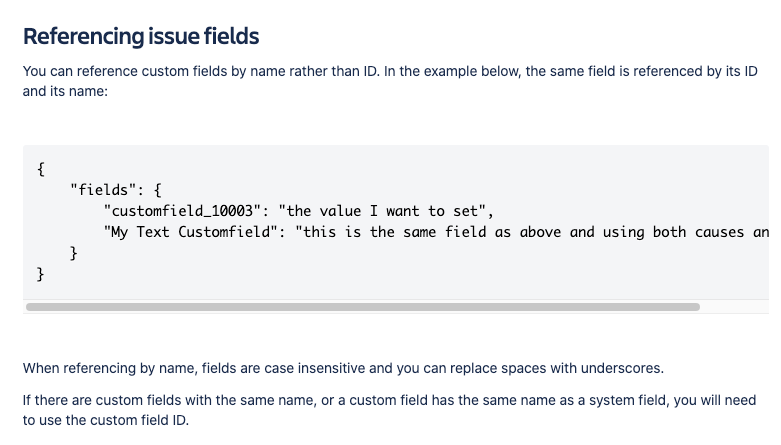Click the final closing brace of the JSON
Viewport: 781px width, 445px height.
[x=41, y=275]
